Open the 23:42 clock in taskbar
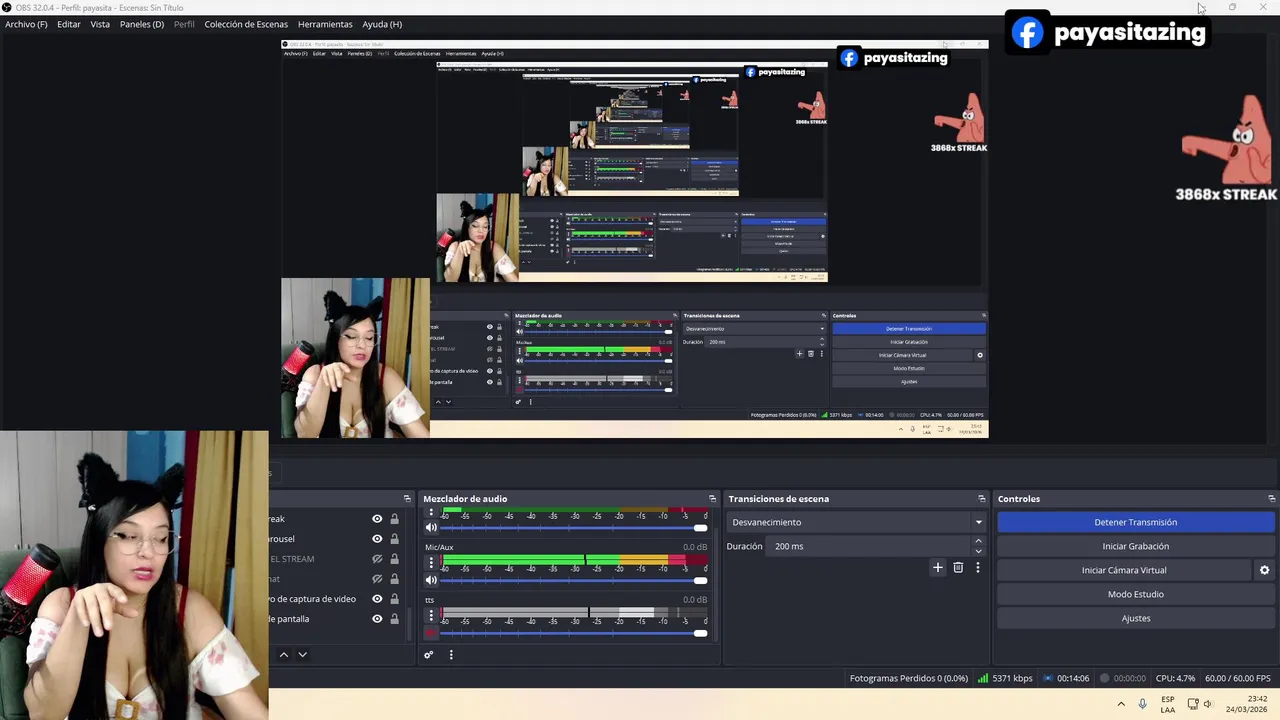The width and height of the screenshot is (1280, 720). pos(1248,704)
